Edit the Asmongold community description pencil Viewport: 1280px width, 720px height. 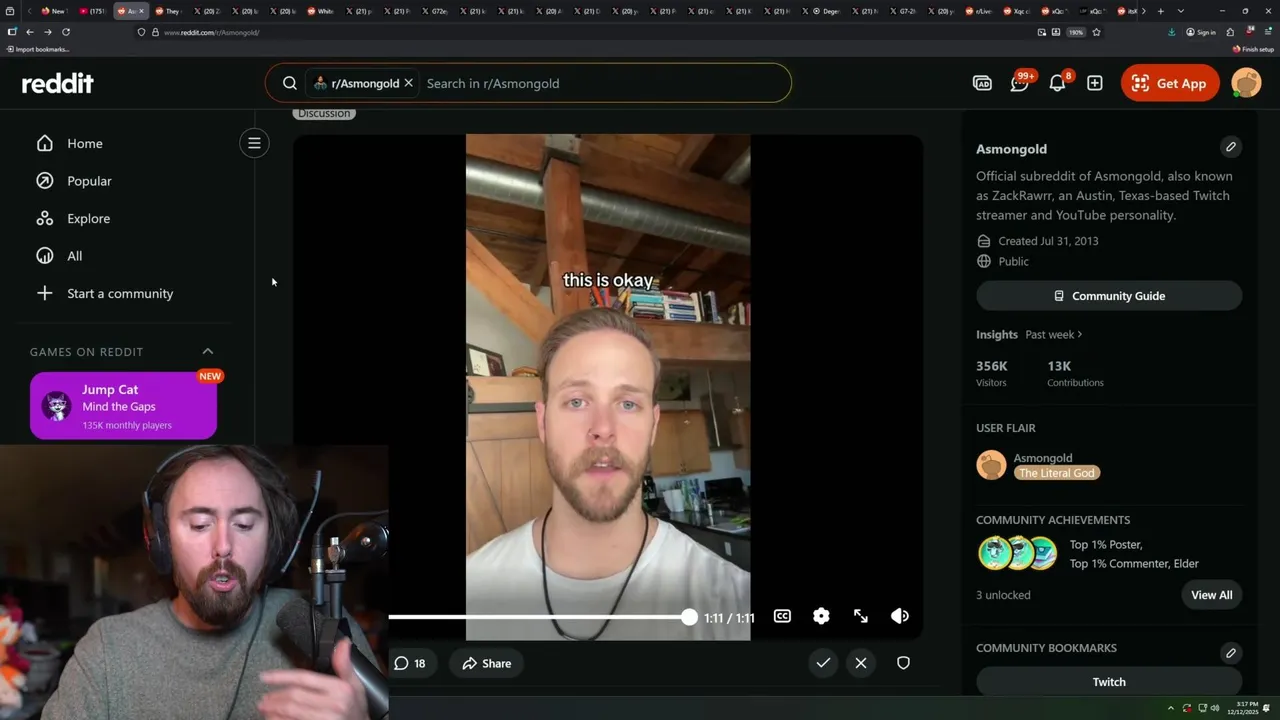(1231, 147)
